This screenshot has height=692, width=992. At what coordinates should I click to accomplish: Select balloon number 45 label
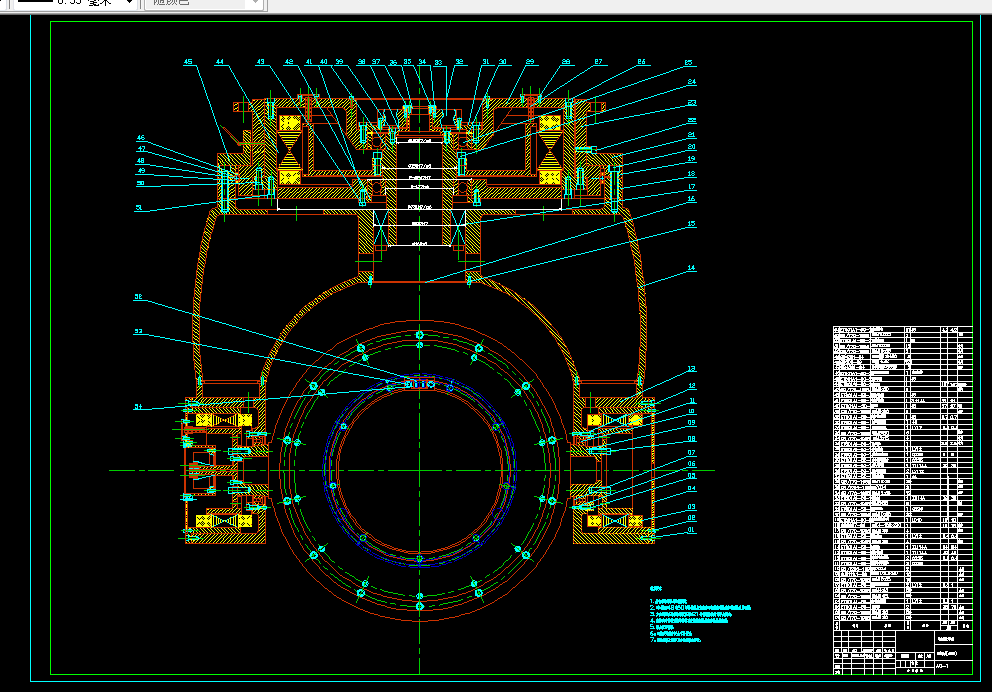pos(188,62)
